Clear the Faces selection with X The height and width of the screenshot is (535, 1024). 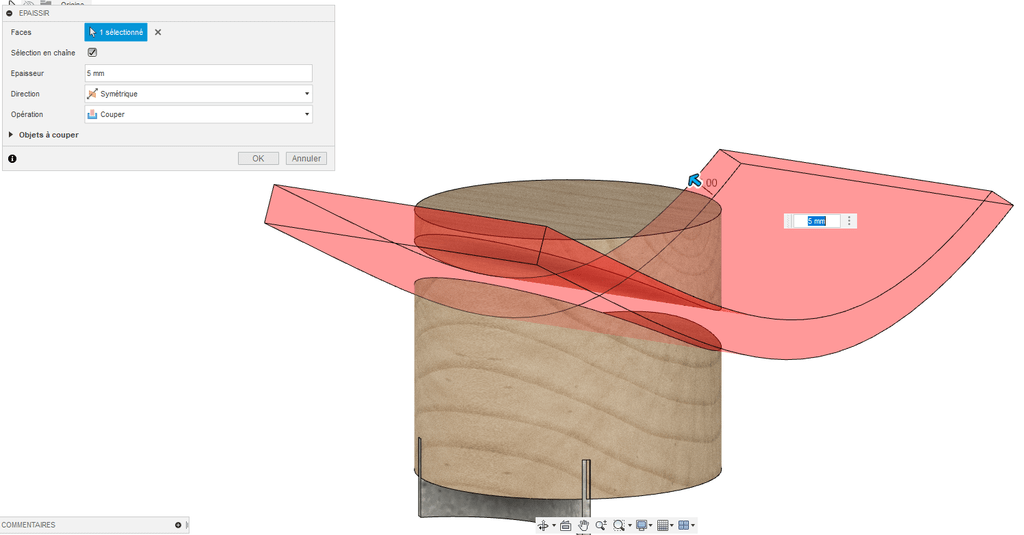pyautogui.click(x=158, y=32)
